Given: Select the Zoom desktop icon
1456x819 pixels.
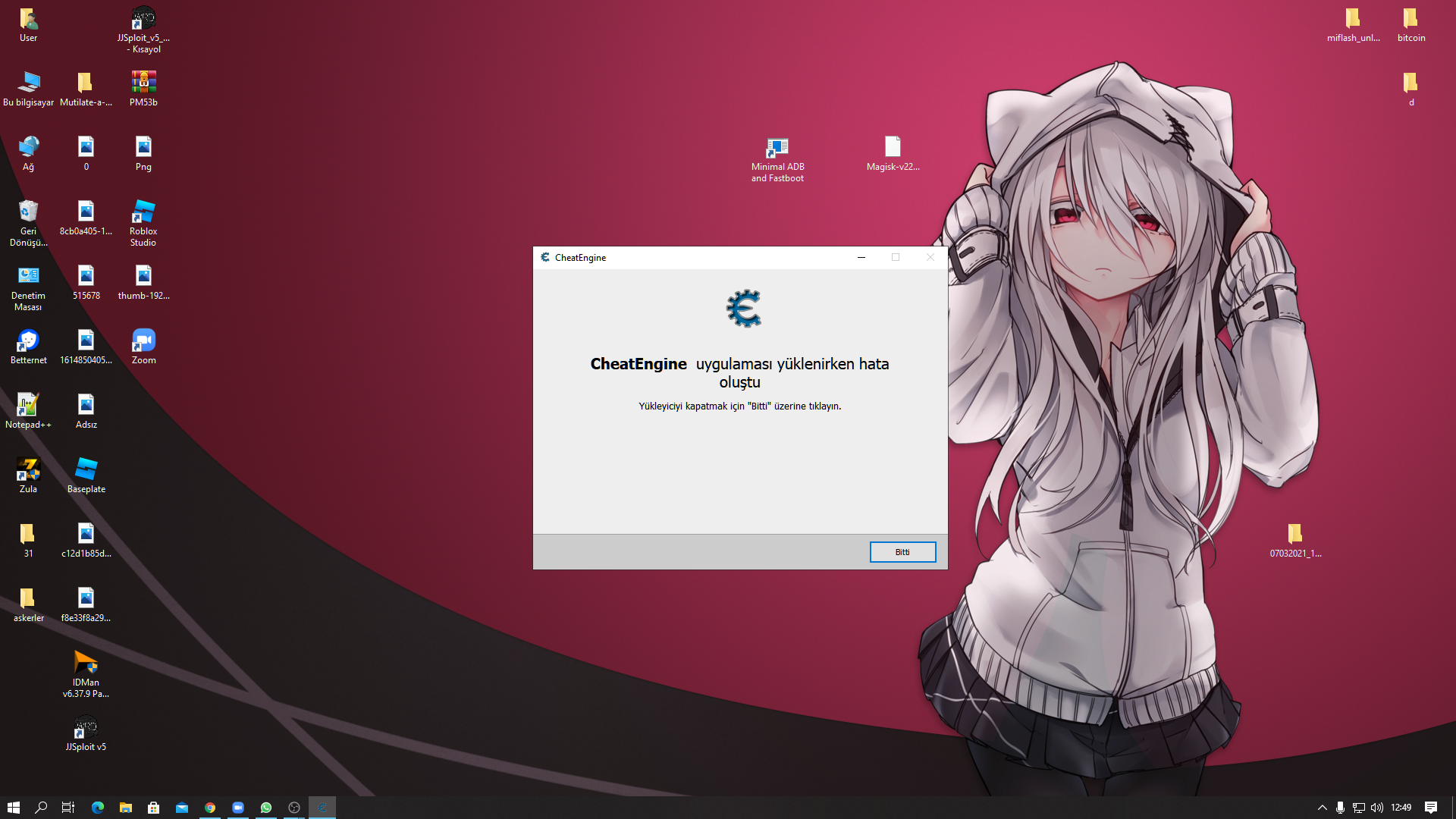Looking at the screenshot, I should (143, 341).
